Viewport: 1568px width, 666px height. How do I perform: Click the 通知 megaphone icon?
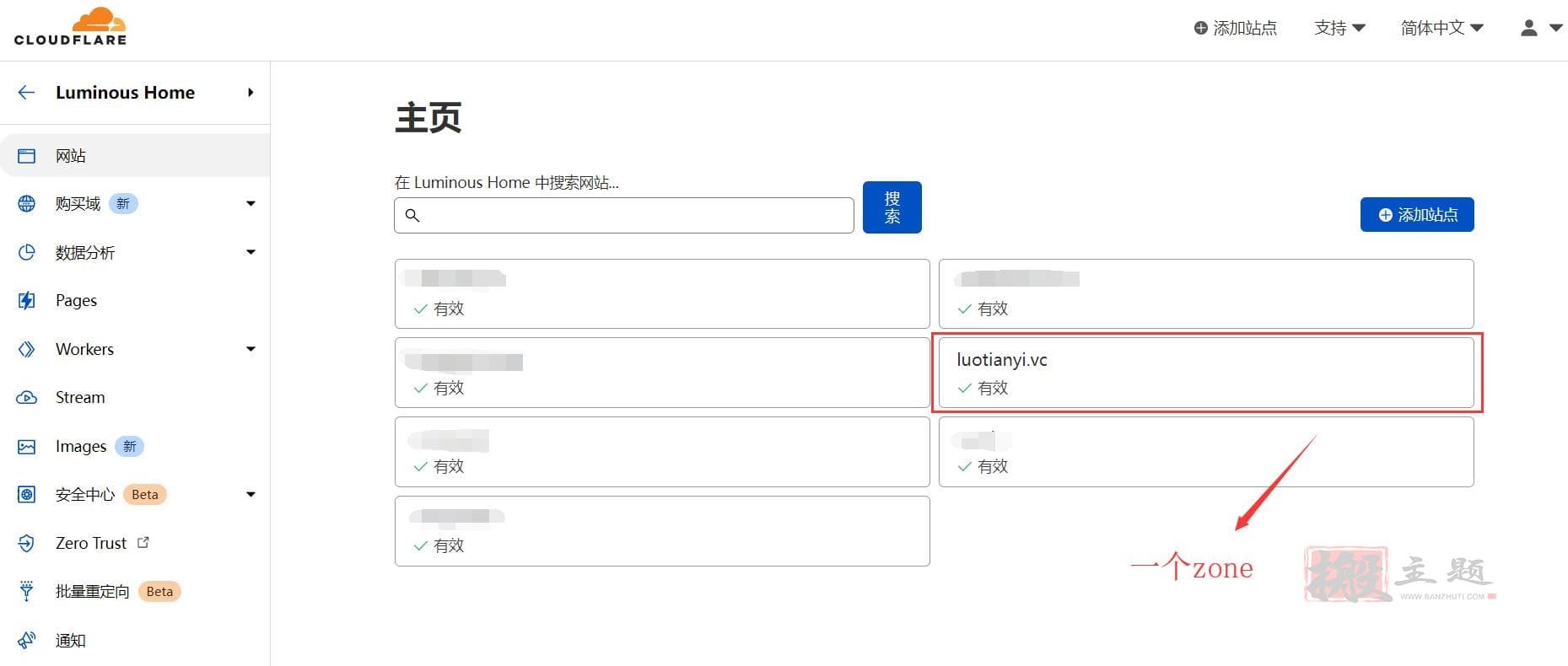tap(27, 641)
